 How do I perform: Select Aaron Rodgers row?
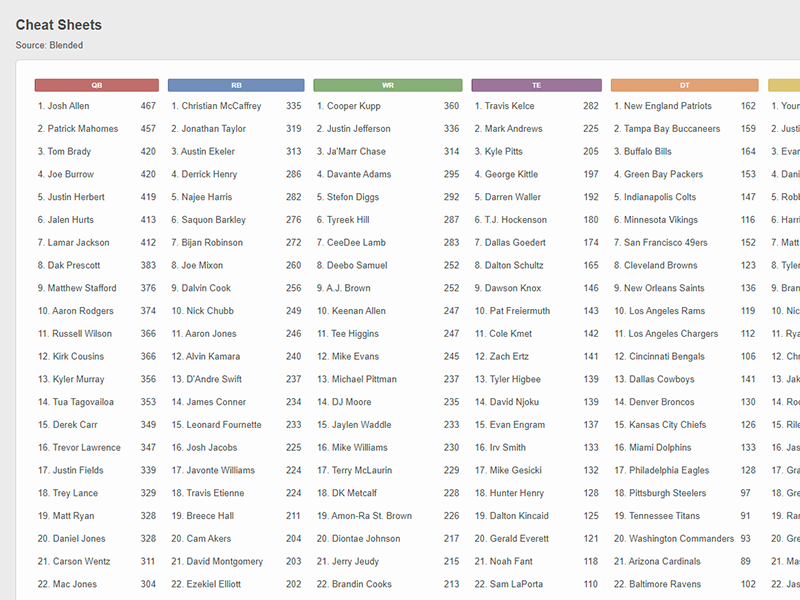(x=96, y=311)
